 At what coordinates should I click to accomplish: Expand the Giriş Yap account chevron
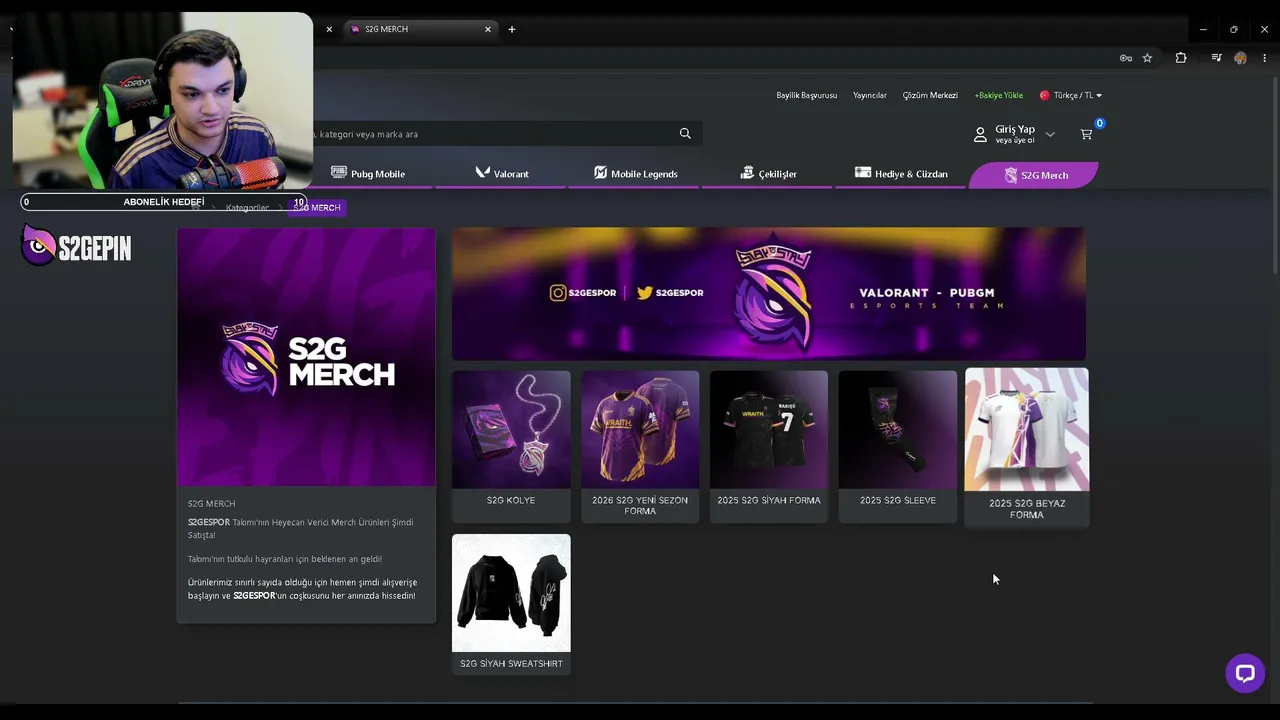(x=1050, y=134)
